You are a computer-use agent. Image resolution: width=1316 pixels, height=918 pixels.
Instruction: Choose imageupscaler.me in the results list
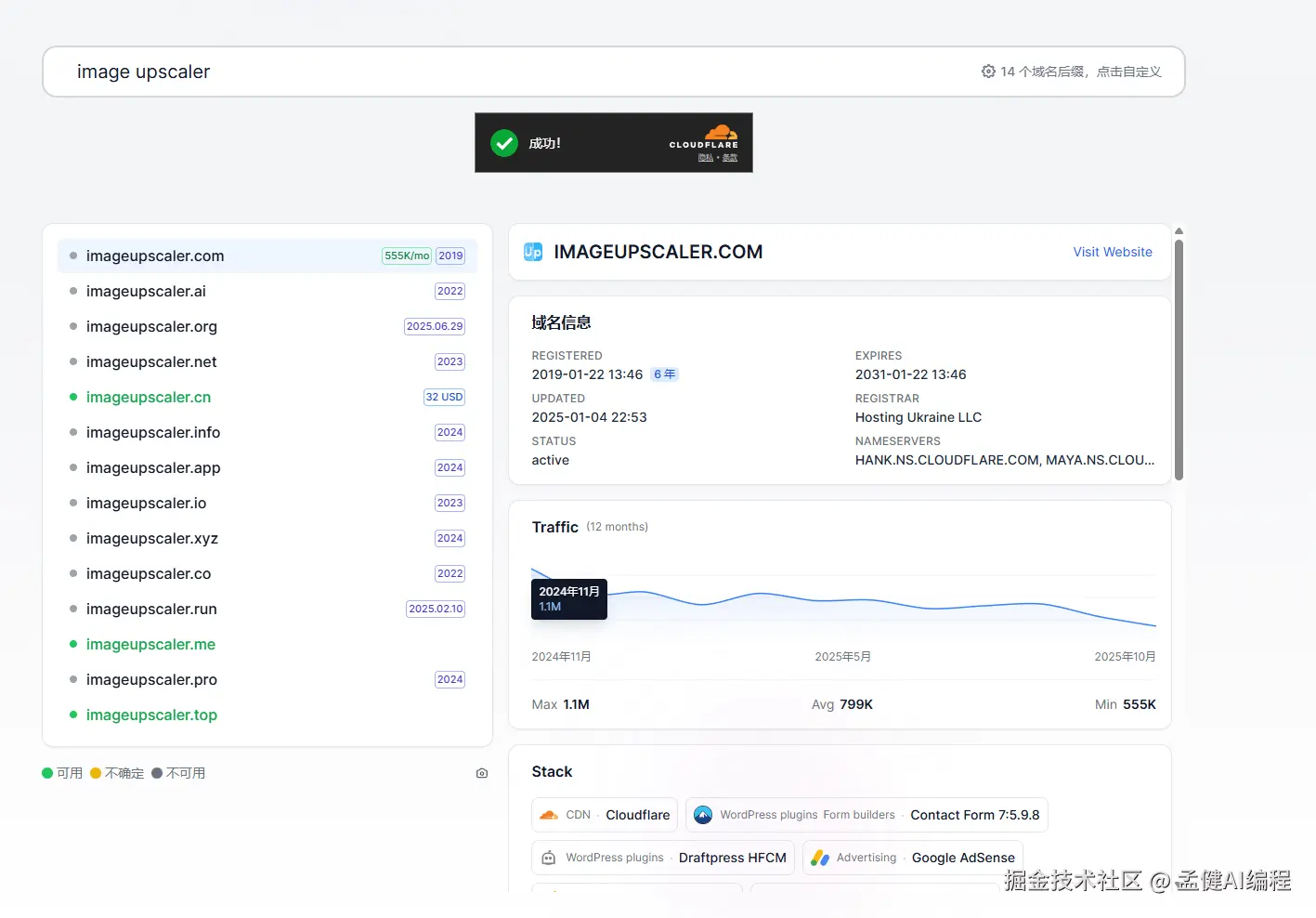point(150,644)
